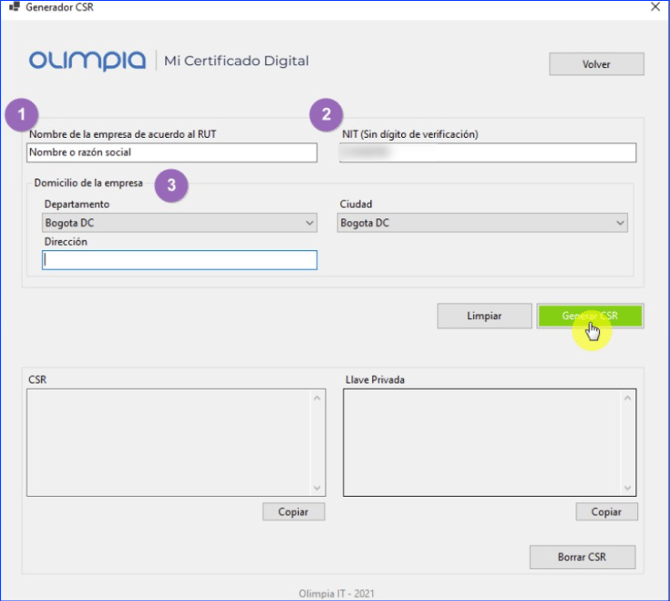Click inside the Llave Privada text area
The image size is (670, 601).
coord(482,442)
